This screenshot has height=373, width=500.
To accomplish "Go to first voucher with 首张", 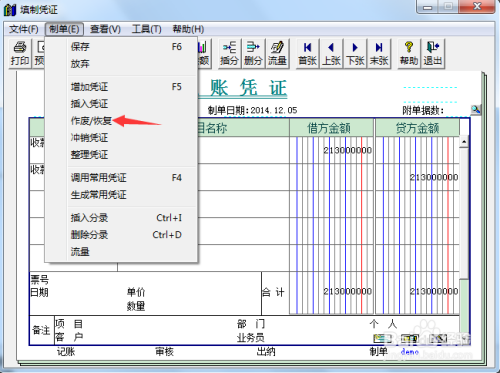I will point(307,53).
